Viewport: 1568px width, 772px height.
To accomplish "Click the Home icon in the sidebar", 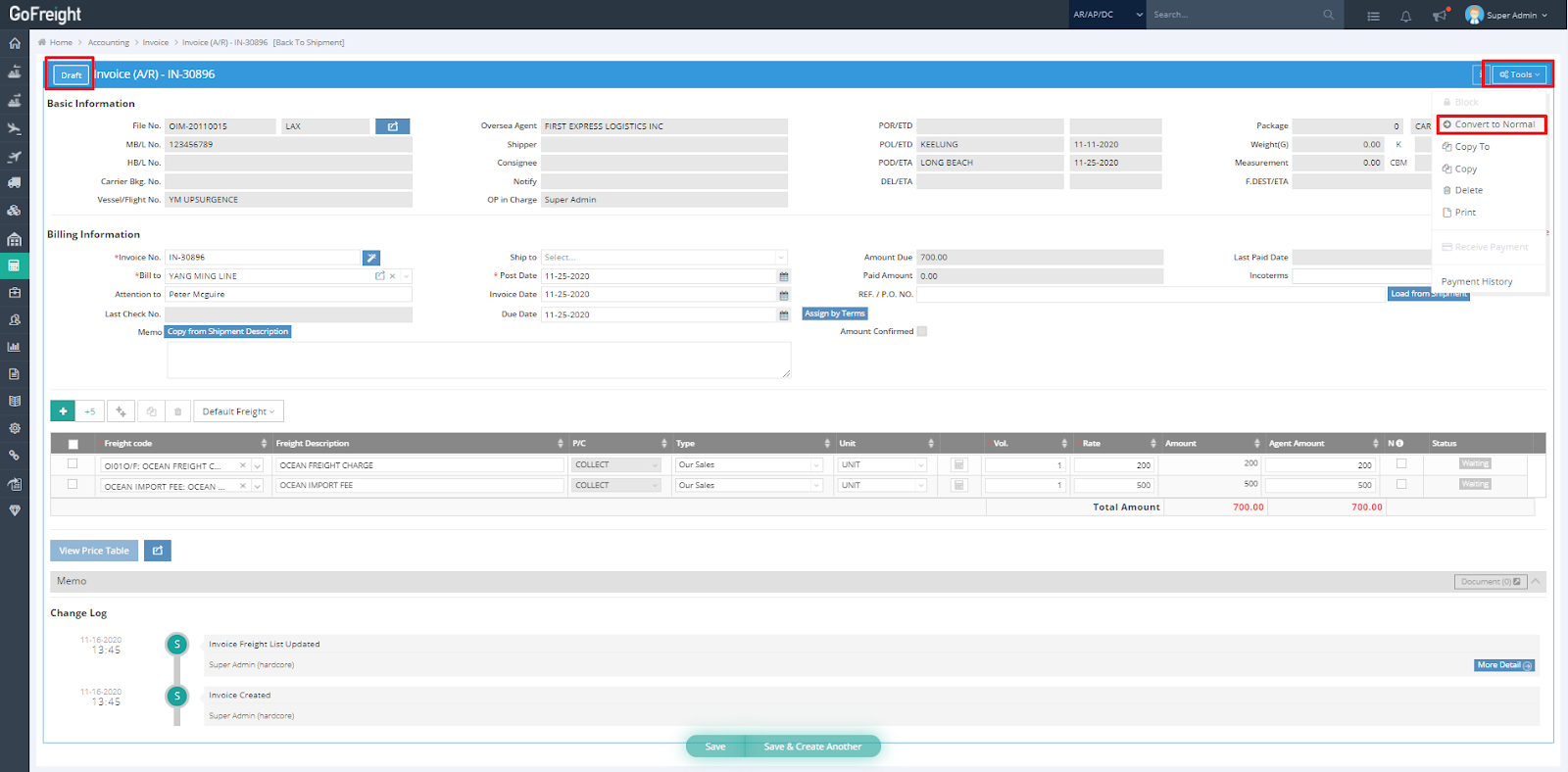I will [15, 43].
